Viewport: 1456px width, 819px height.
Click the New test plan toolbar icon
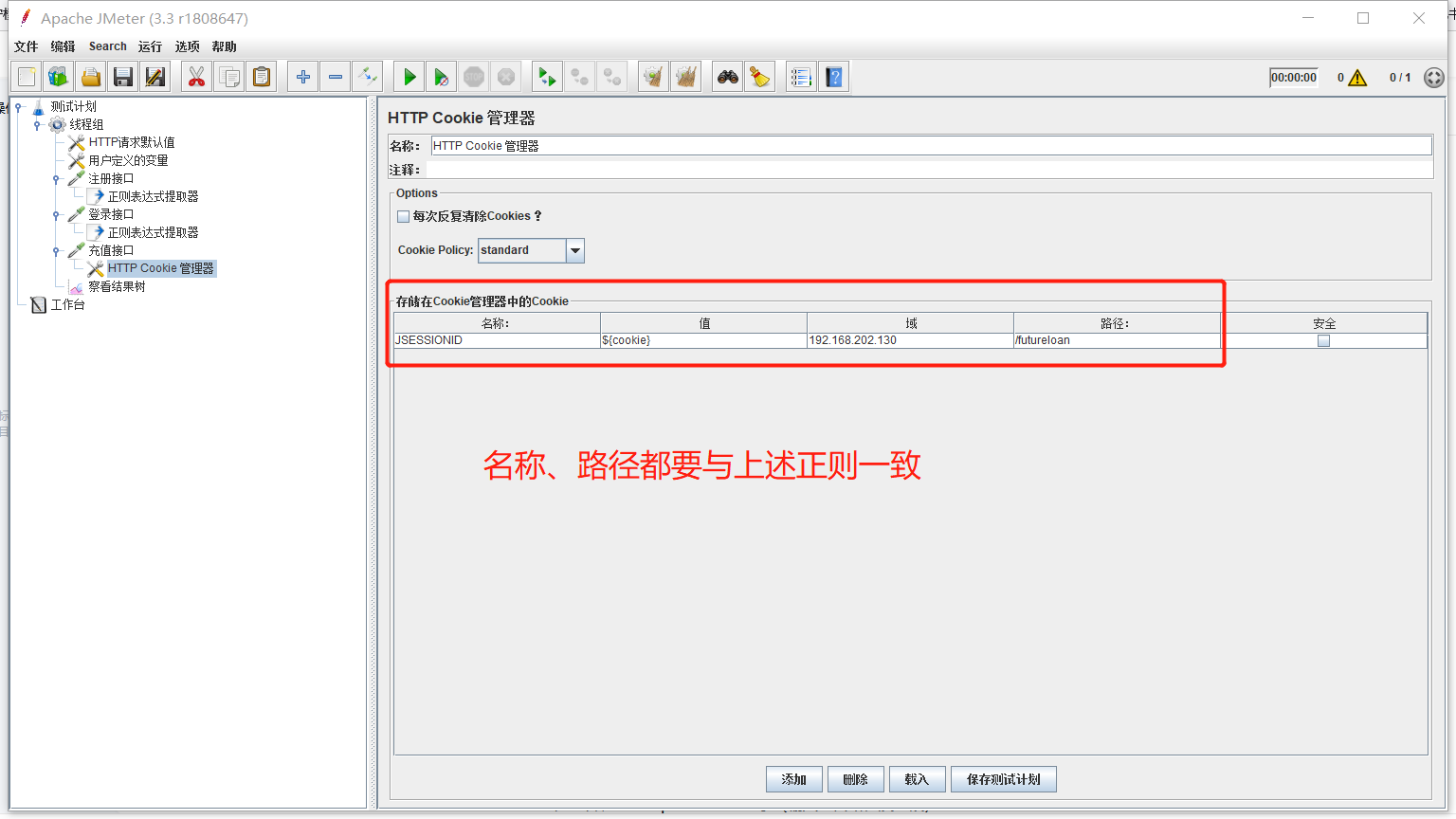click(x=27, y=77)
